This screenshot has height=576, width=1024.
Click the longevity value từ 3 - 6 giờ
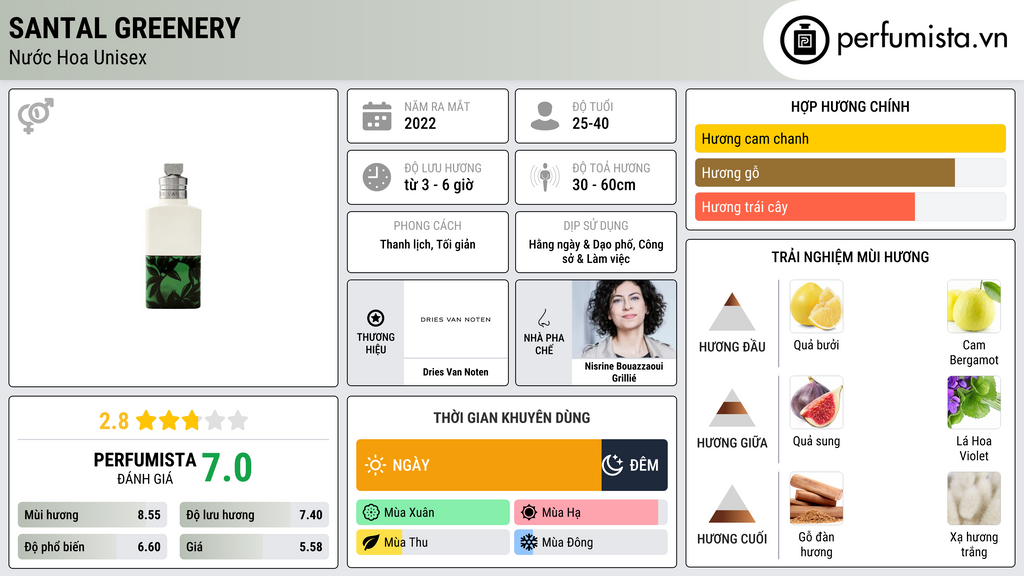point(439,185)
